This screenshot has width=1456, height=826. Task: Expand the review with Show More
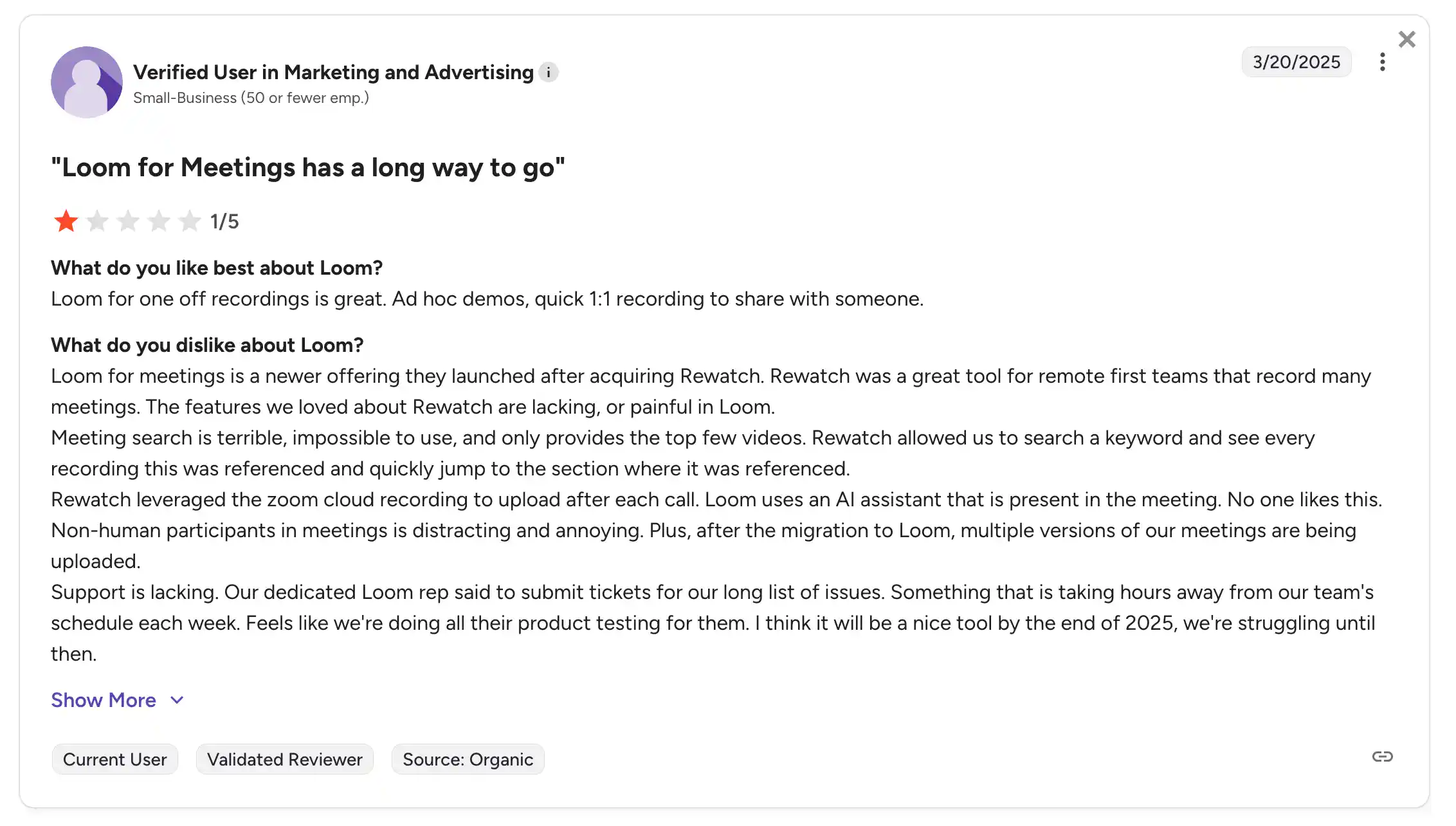pyautogui.click(x=104, y=700)
